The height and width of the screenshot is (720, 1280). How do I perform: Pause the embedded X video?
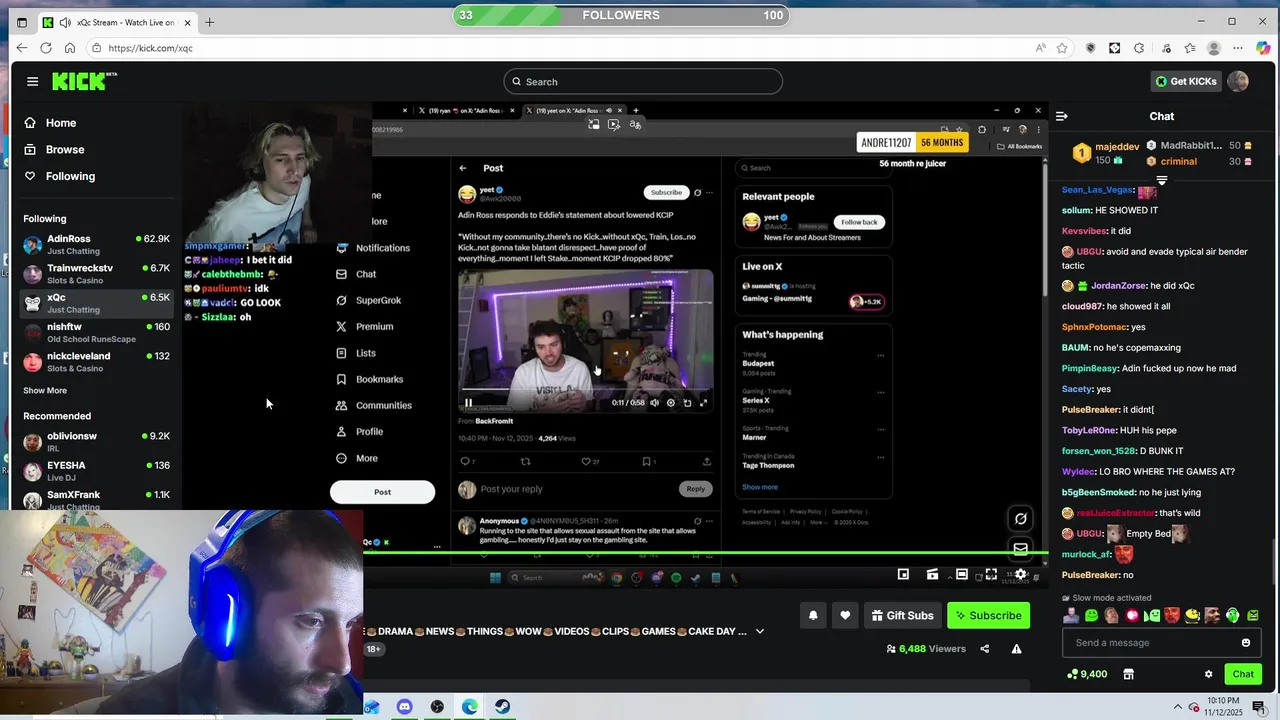(x=468, y=403)
